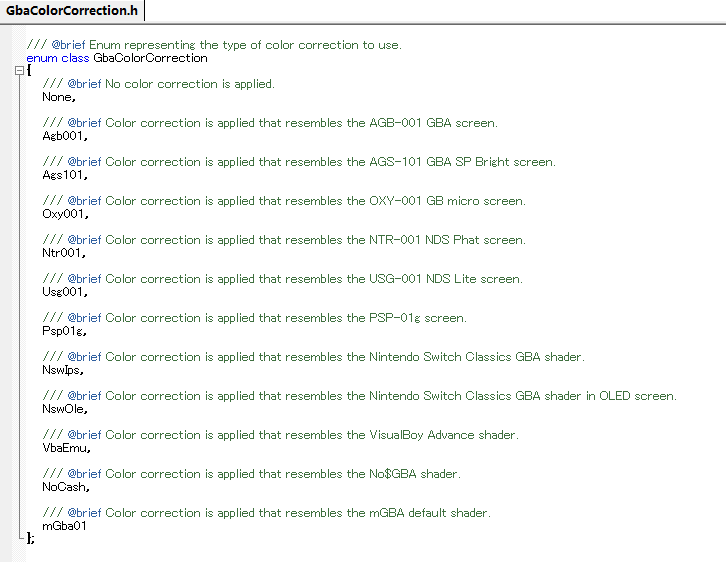Click the 'Usg001,' enumerator
This screenshot has width=726, height=562.
click(65, 292)
